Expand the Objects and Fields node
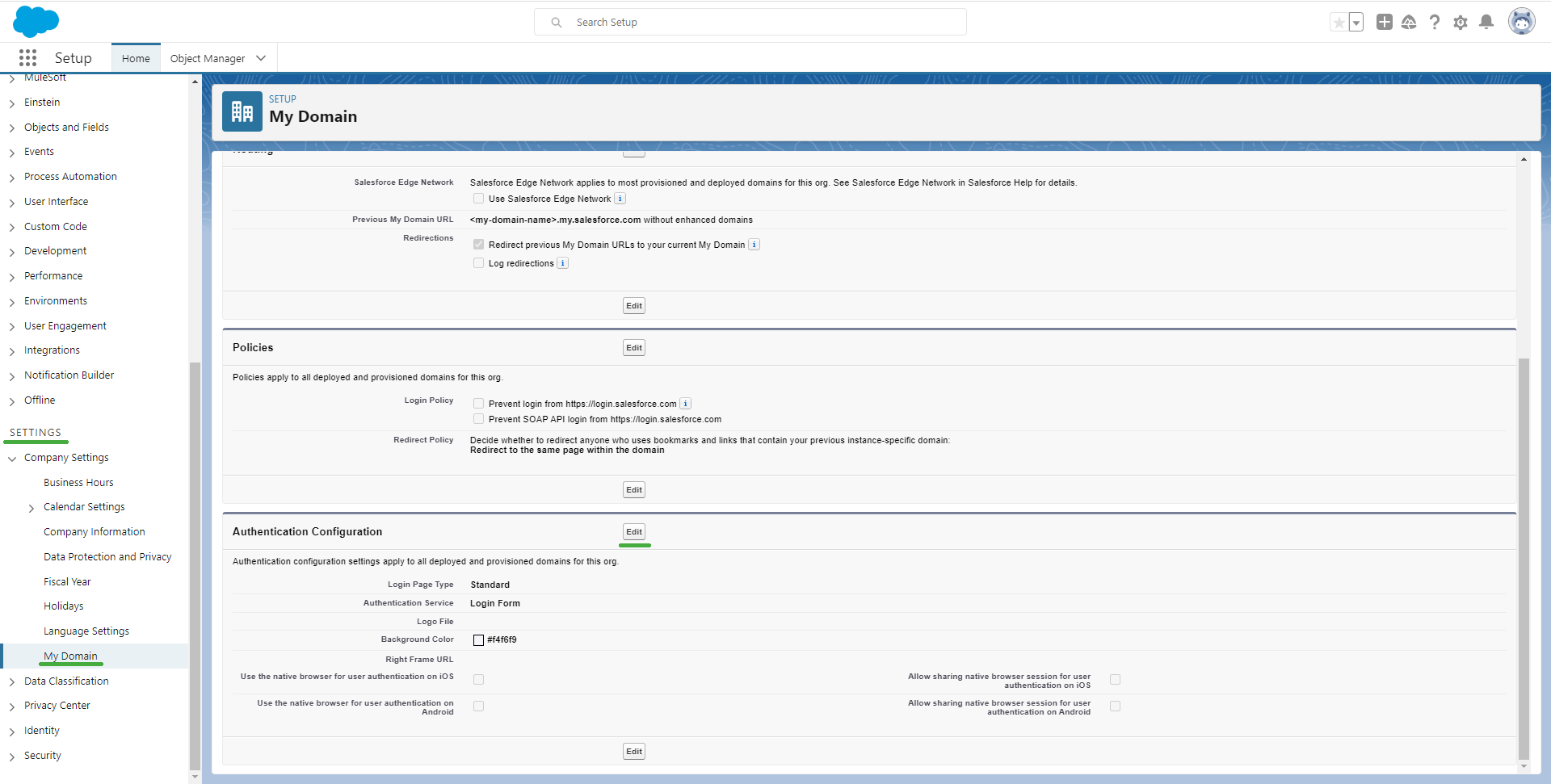Screen dimensions: 1551x784 [x=12, y=128]
